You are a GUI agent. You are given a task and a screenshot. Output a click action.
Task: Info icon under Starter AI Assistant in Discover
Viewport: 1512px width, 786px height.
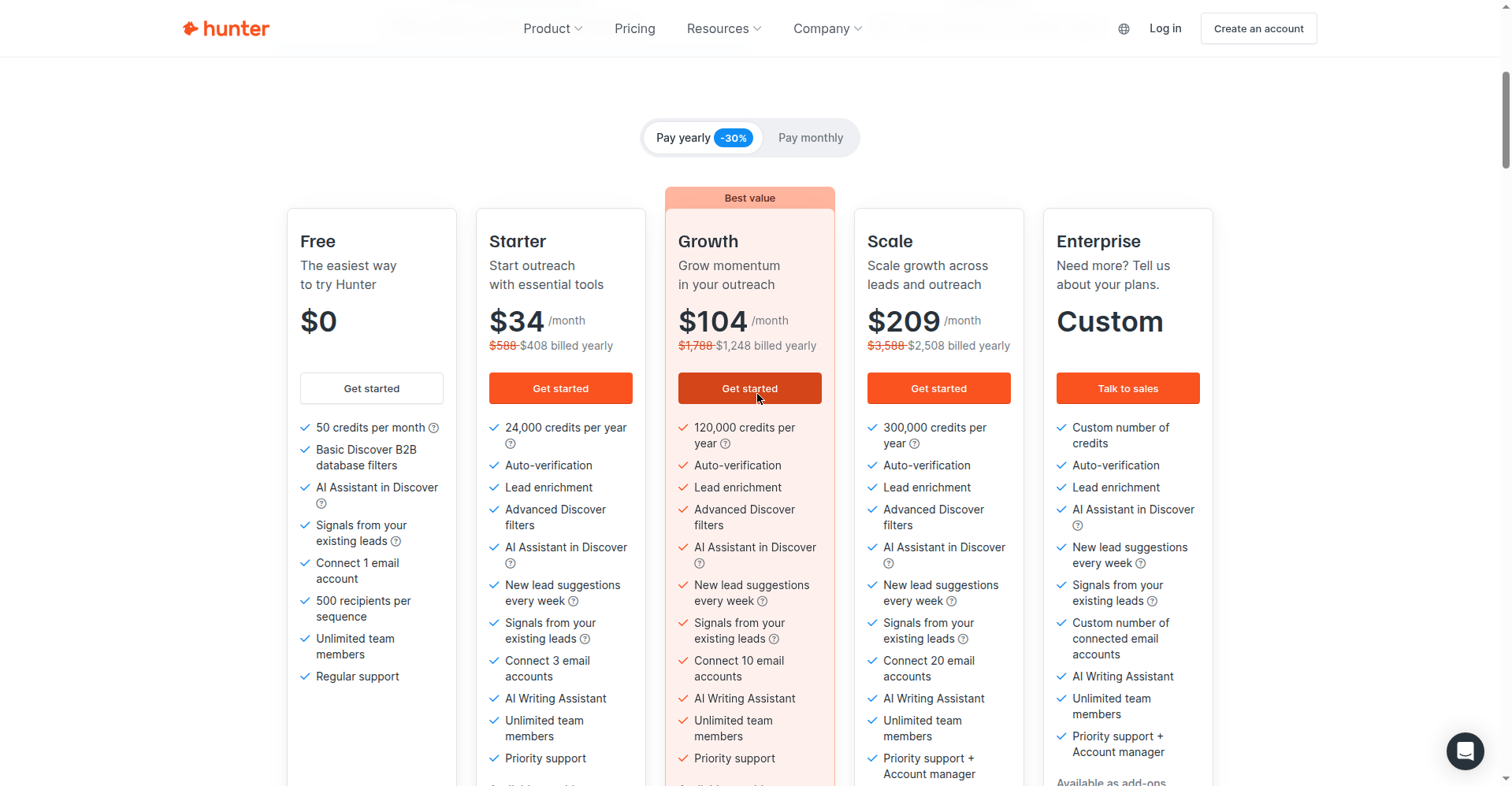[511, 564]
